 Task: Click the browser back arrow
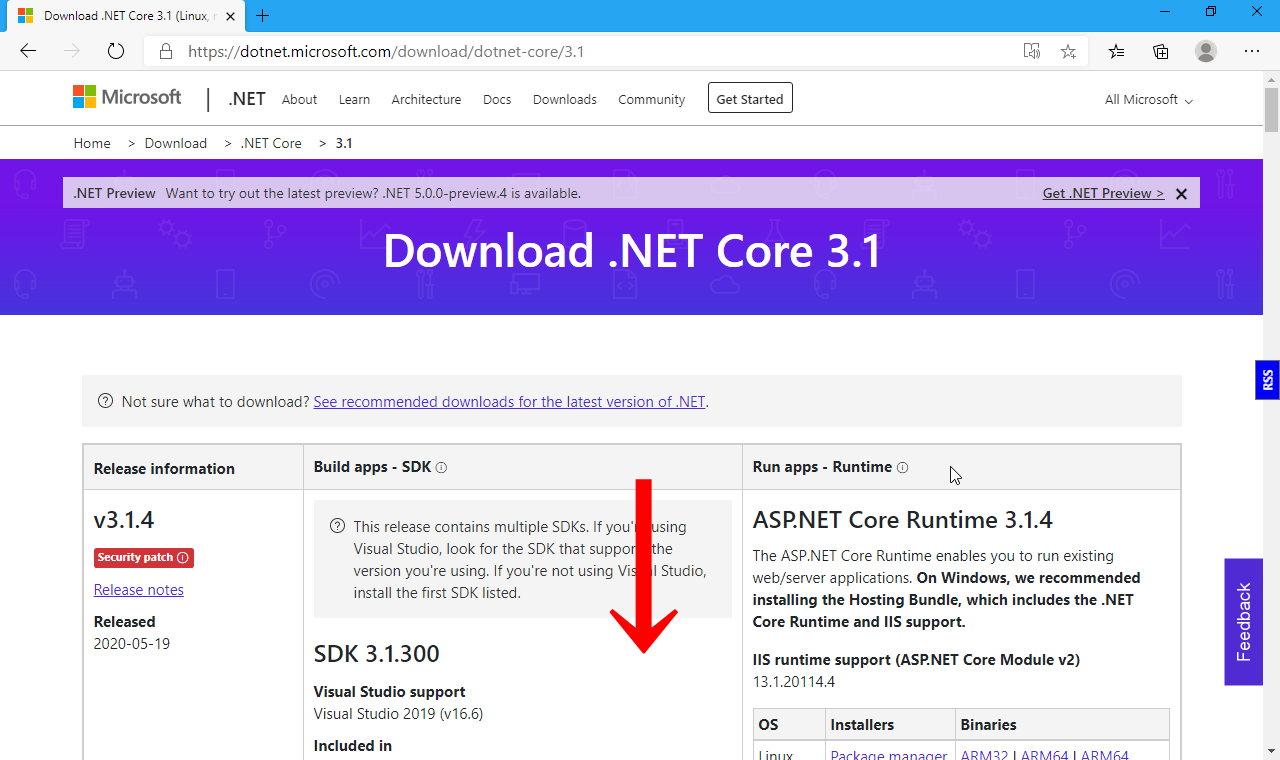(28, 51)
